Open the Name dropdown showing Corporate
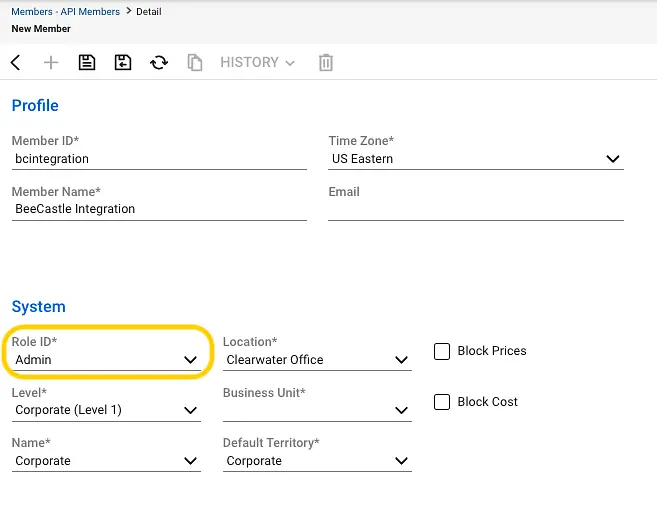This screenshot has width=657, height=508. pos(106,461)
